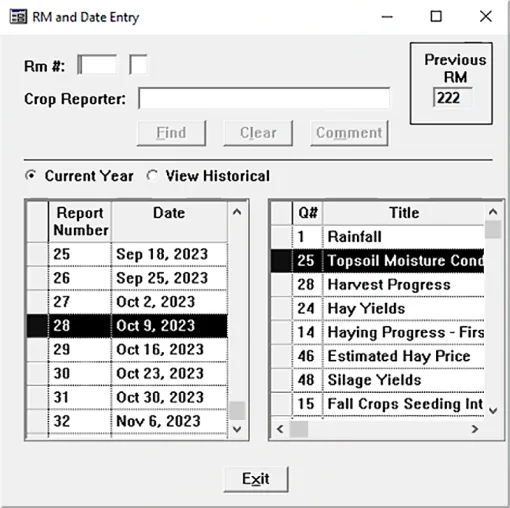
Task: Click the Find button
Action: [171, 133]
